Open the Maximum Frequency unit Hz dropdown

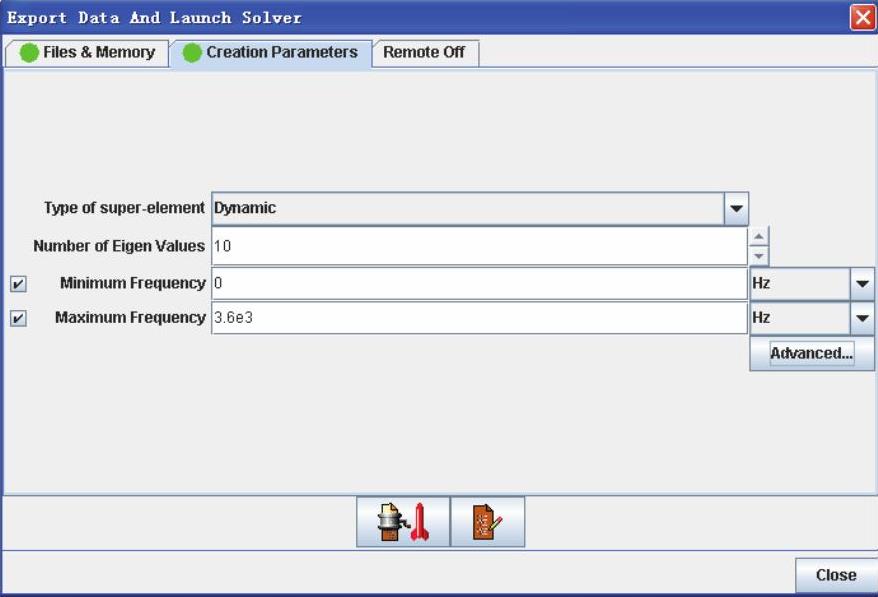point(862,318)
